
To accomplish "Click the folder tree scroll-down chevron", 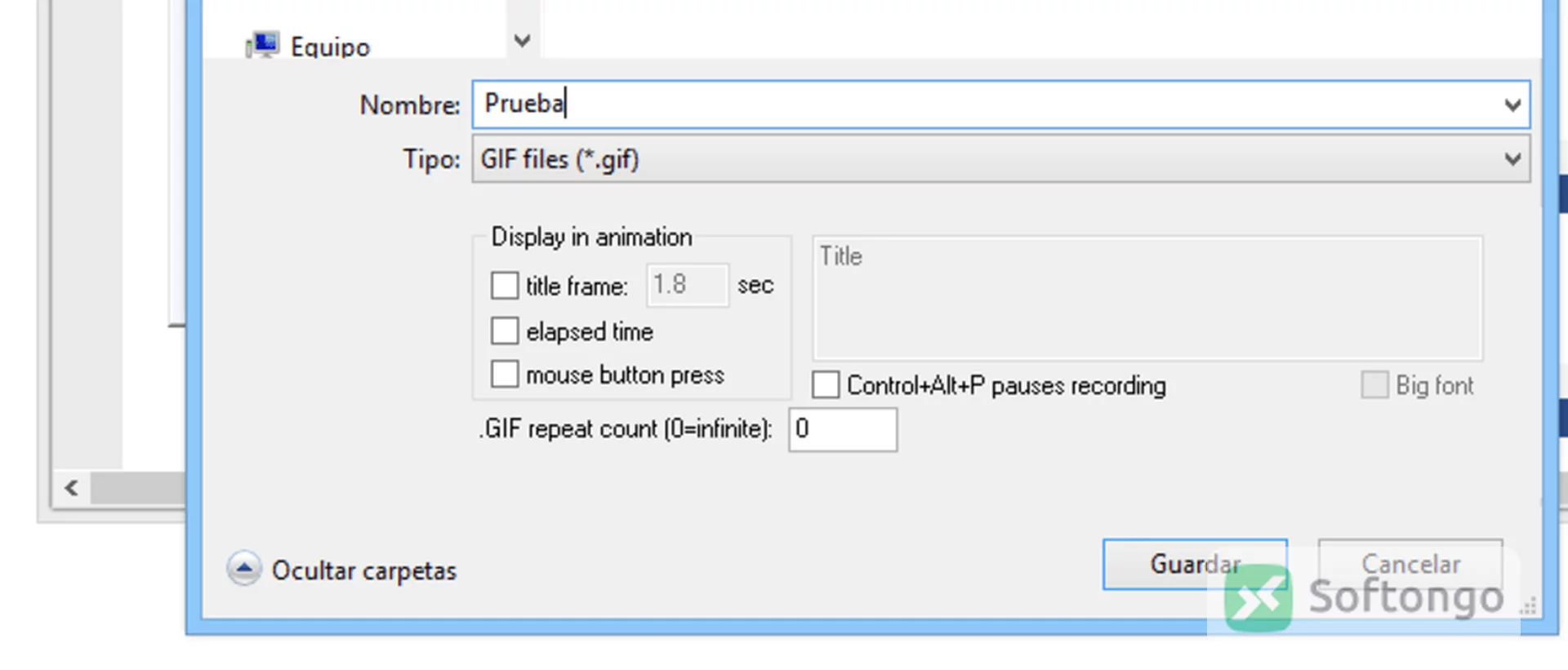I will pyautogui.click(x=523, y=40).
